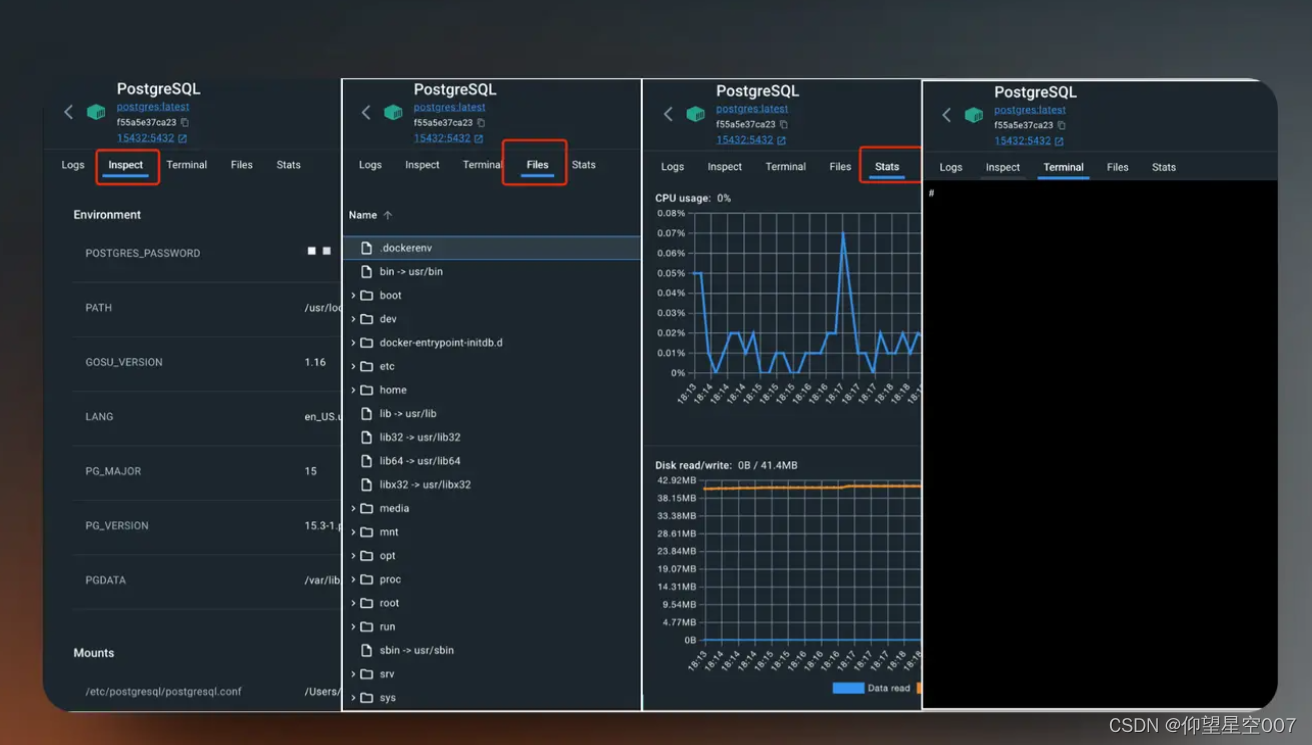Select the PGDATA variable name

click(x=105, y=580)
